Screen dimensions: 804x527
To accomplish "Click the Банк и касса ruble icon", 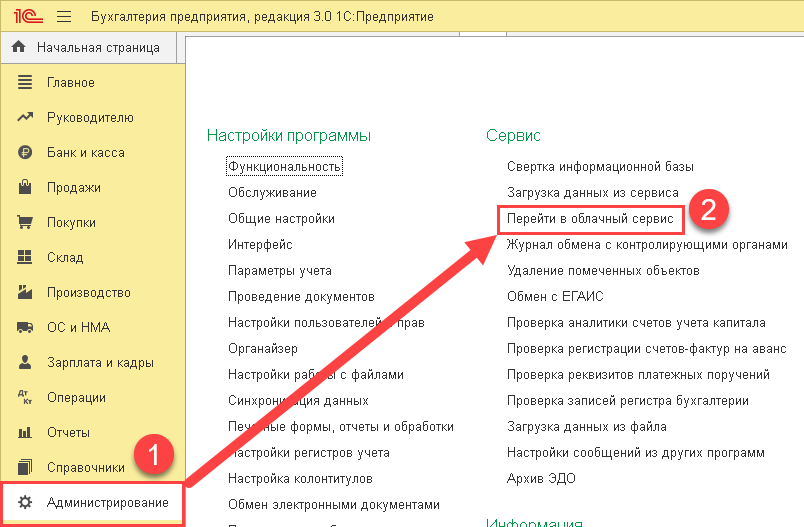I will pos(25,152).
